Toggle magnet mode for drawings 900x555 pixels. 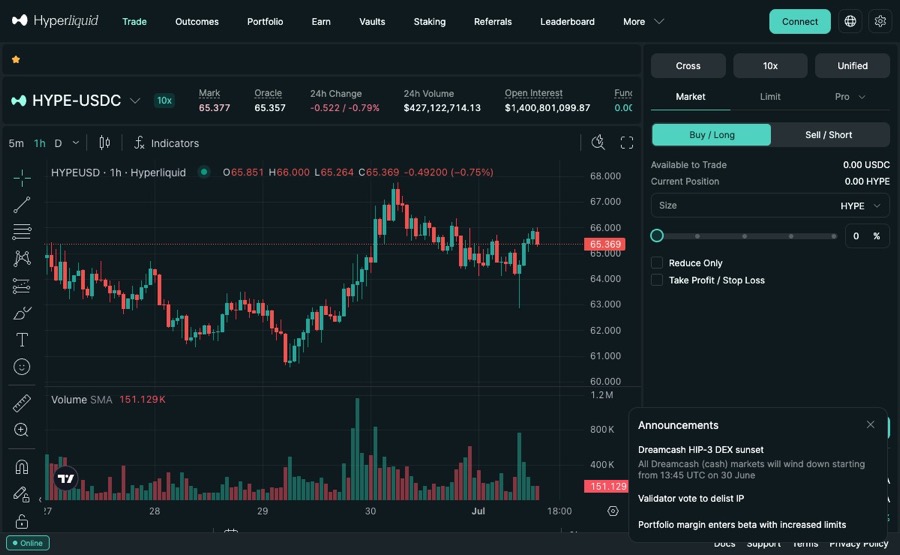(22, 467)
